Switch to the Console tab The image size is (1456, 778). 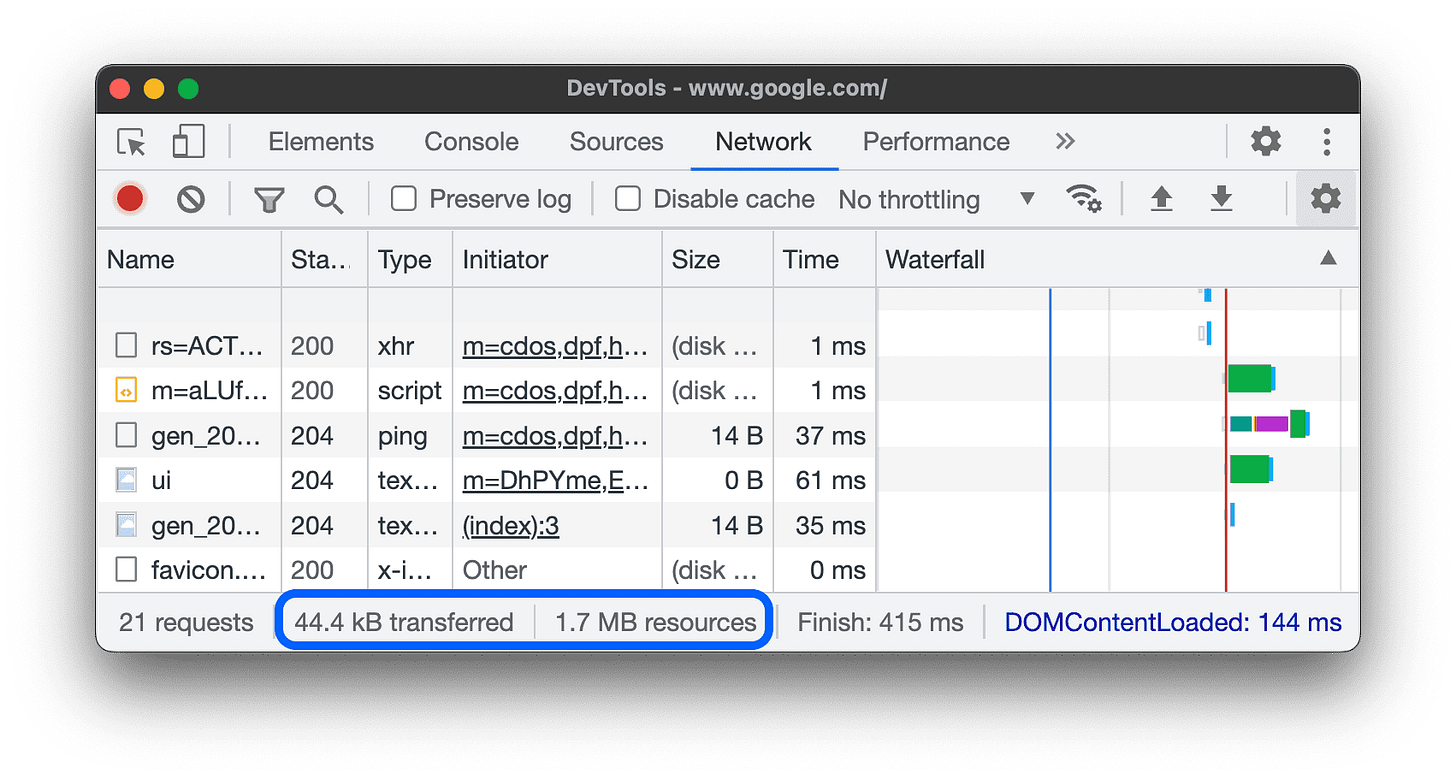point(471,142)
